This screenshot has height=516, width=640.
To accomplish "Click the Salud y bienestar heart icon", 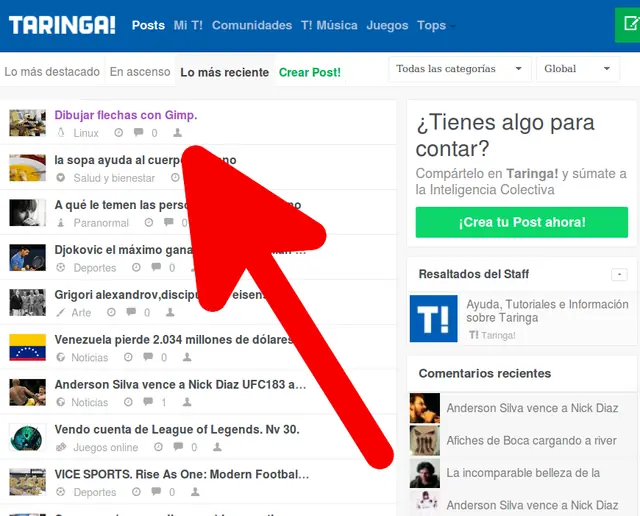I will tap(61, 178).
